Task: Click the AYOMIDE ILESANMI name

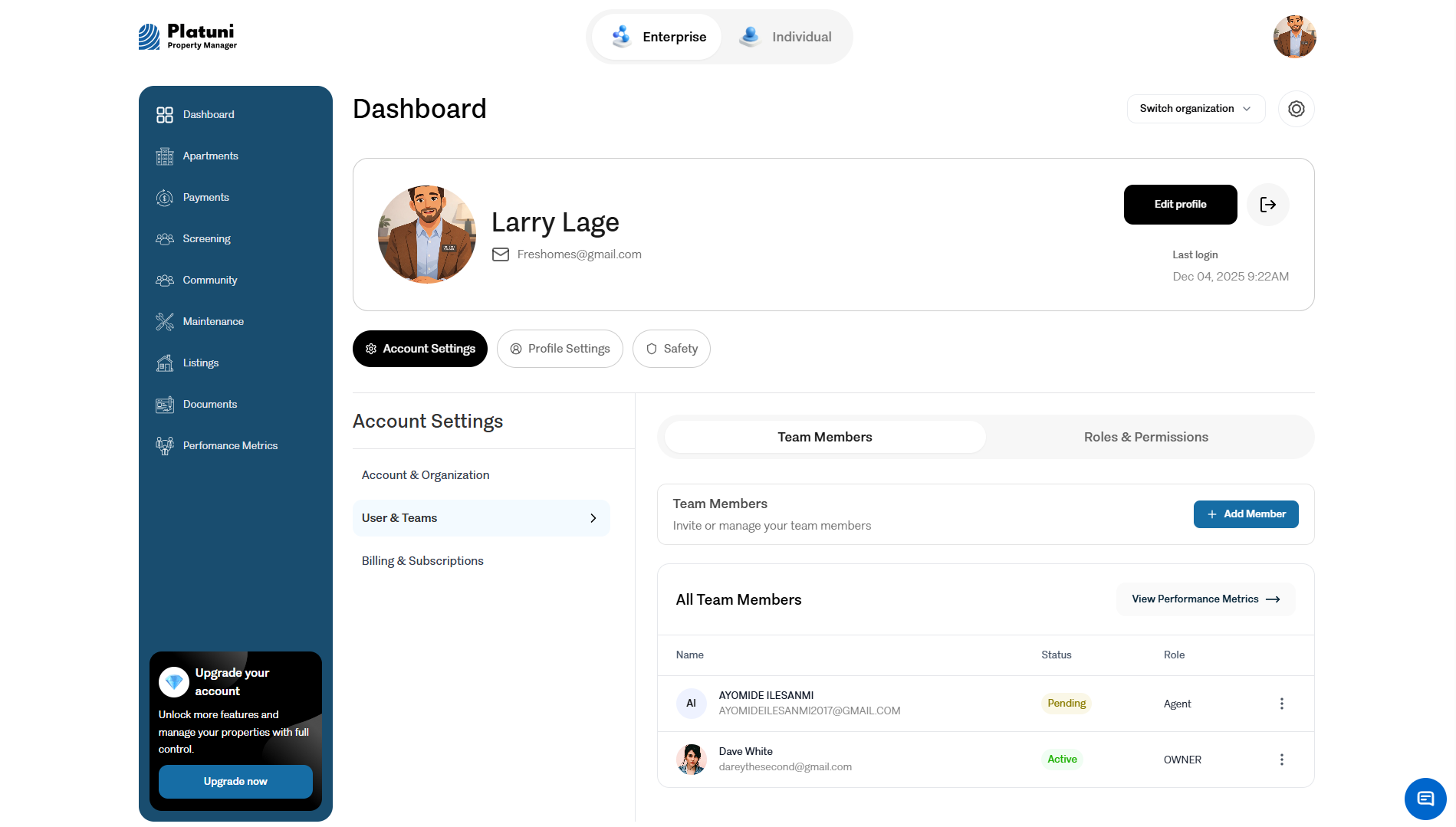Action: (x=766, y=696)
